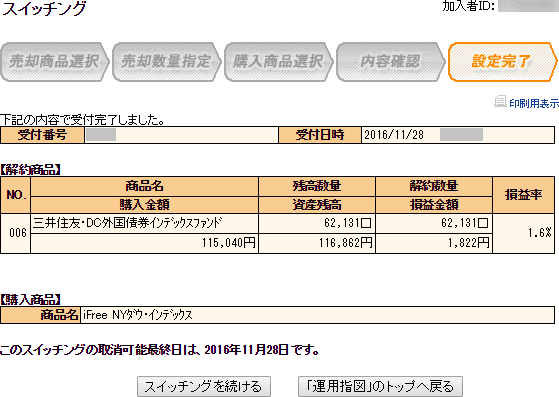The width and height of the screenshot is (559, 397).
Task: Click the スイッチング page title
Action: click(44, 9)
